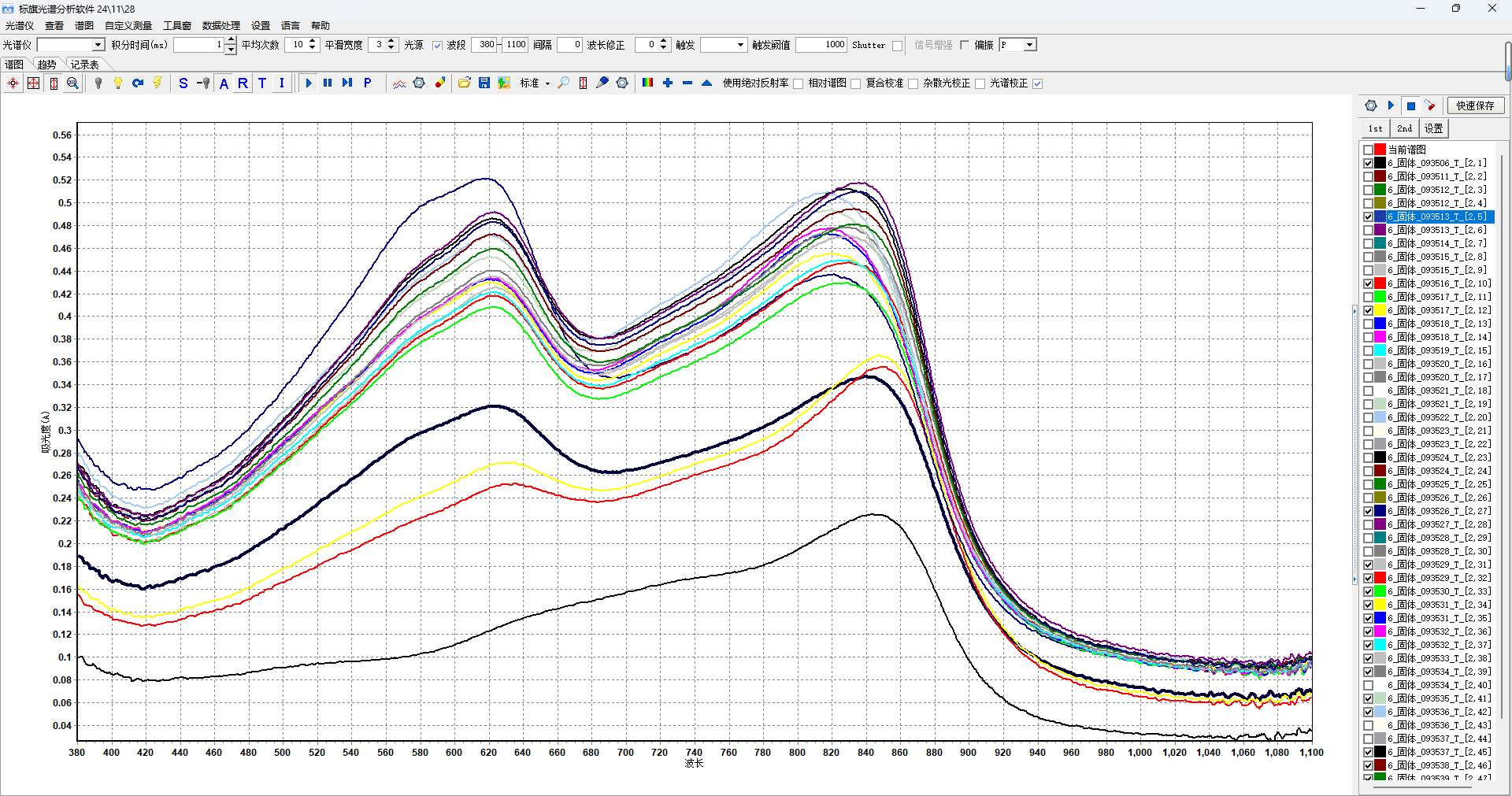Open the 触发 dropdown menu
Image resolution: width=1512 pixels, height=796 pixels.
740,45
